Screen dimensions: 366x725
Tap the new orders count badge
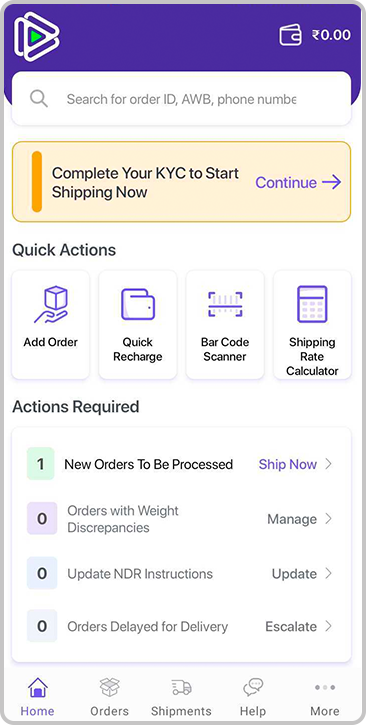pyautogui.click(x=41, y=464)
